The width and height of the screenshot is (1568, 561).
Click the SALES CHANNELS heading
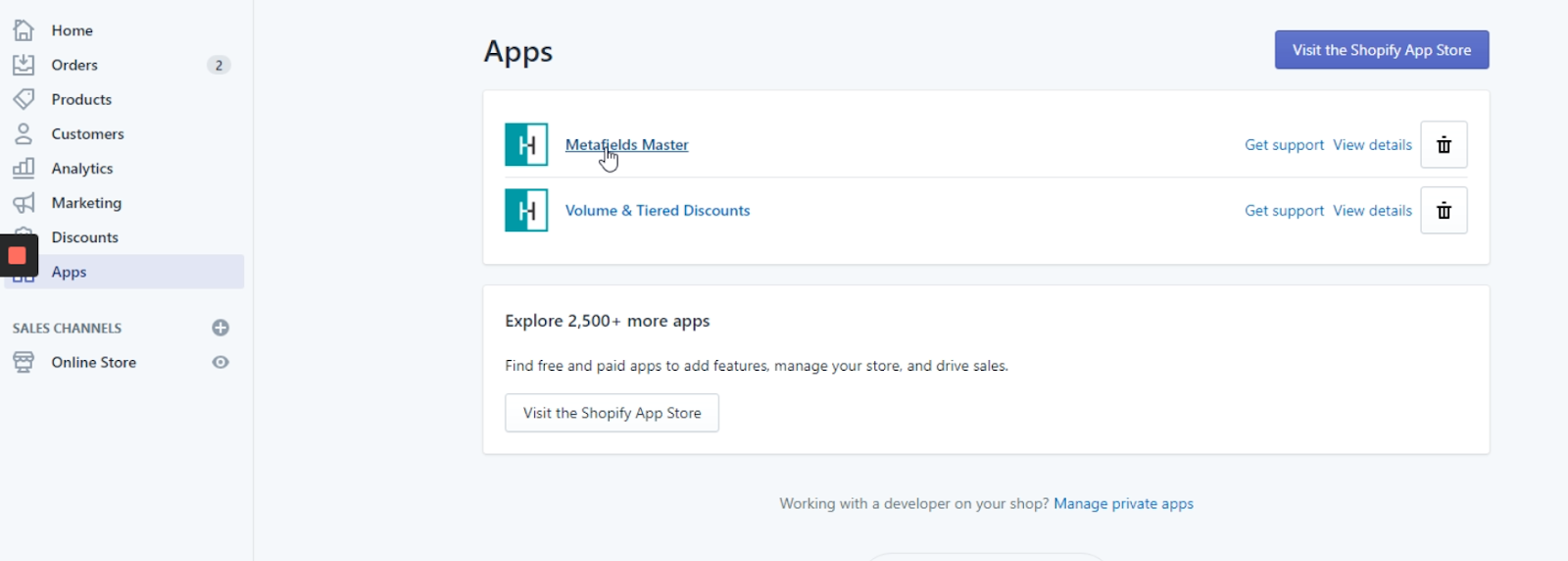67,329
